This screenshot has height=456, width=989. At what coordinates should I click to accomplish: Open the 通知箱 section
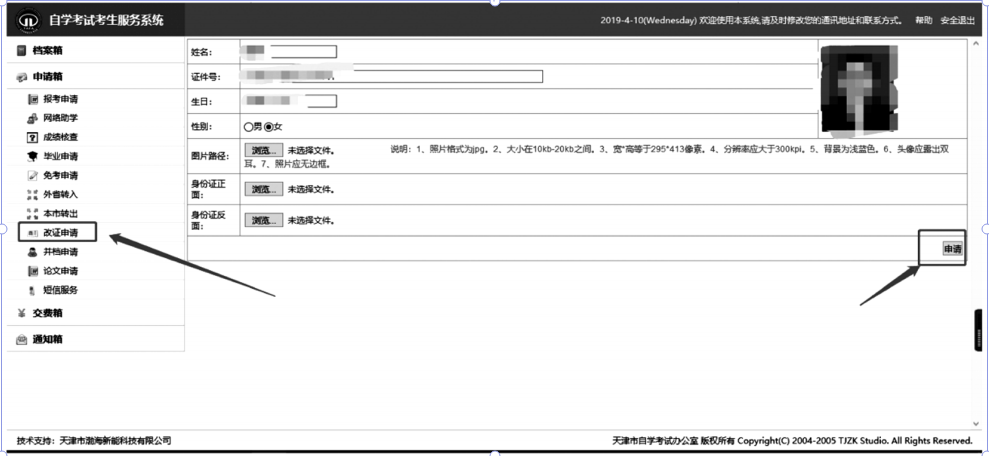[48, 340]
